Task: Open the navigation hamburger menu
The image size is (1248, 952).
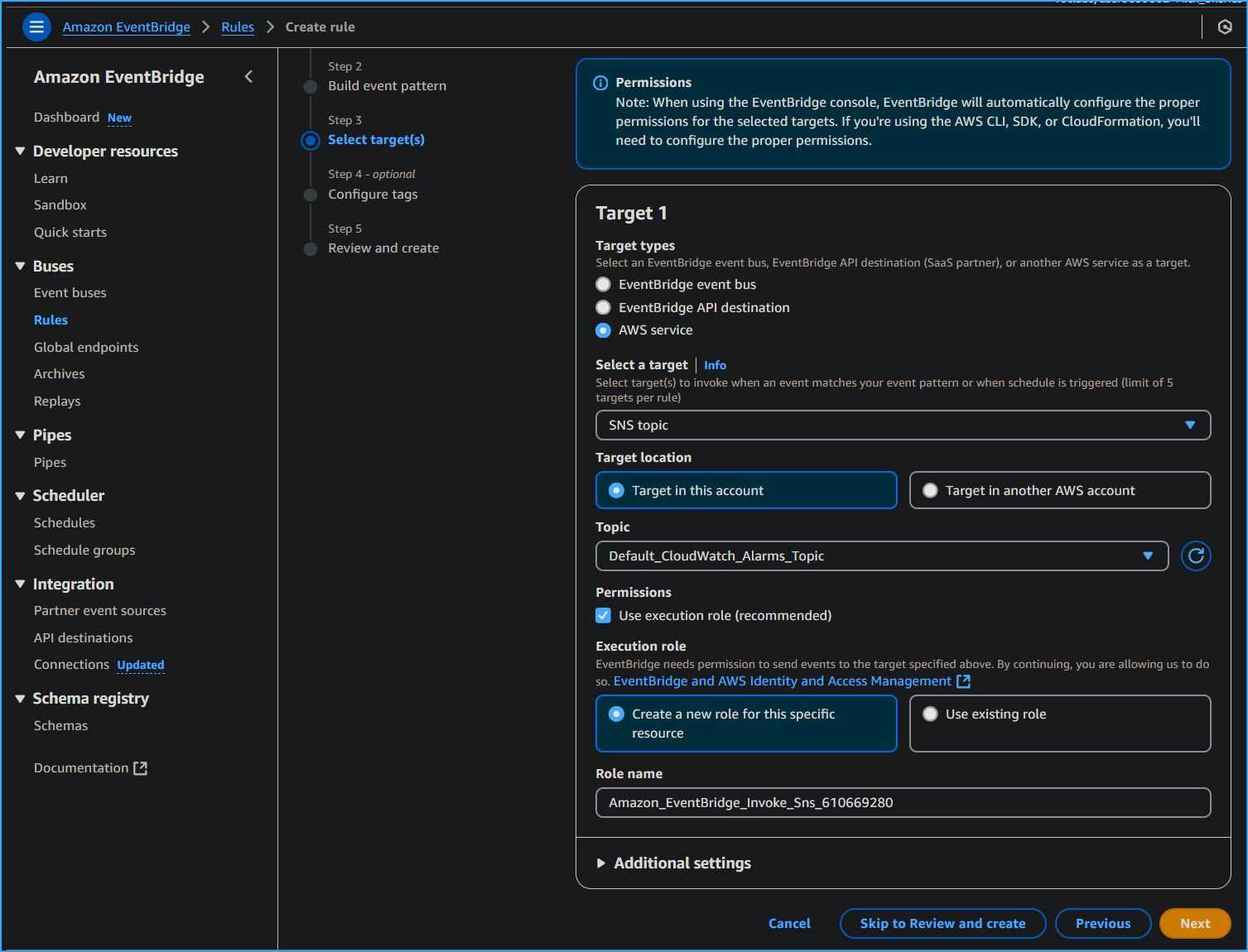Action: click(x=36, y=26)
